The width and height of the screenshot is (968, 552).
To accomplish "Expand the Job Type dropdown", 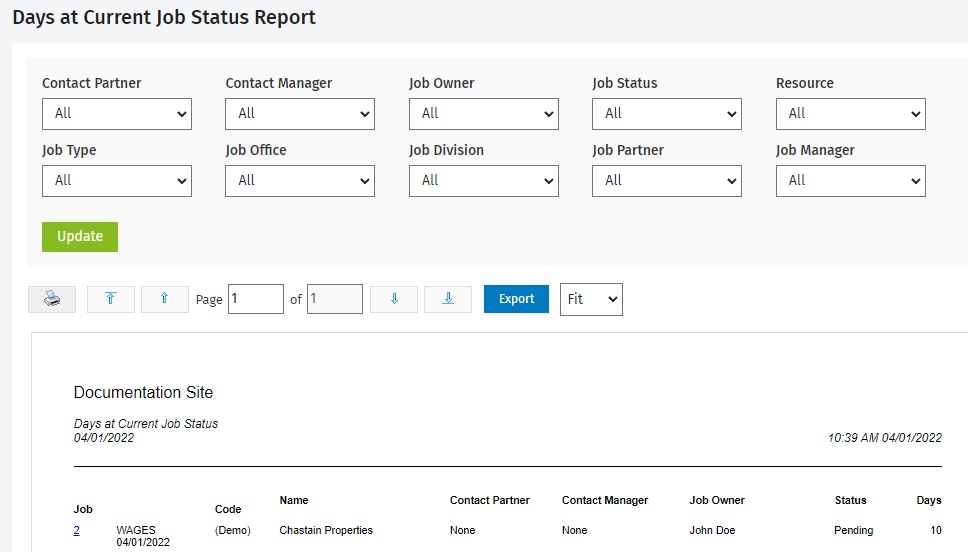I will pos(117,181).
